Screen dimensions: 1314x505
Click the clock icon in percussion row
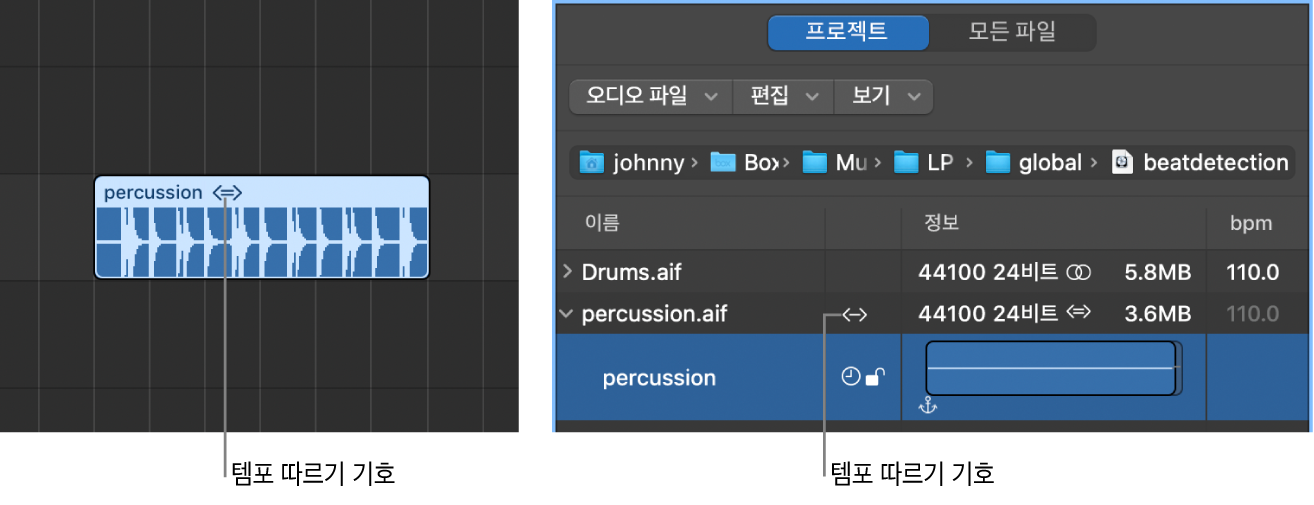coord(851,377)
